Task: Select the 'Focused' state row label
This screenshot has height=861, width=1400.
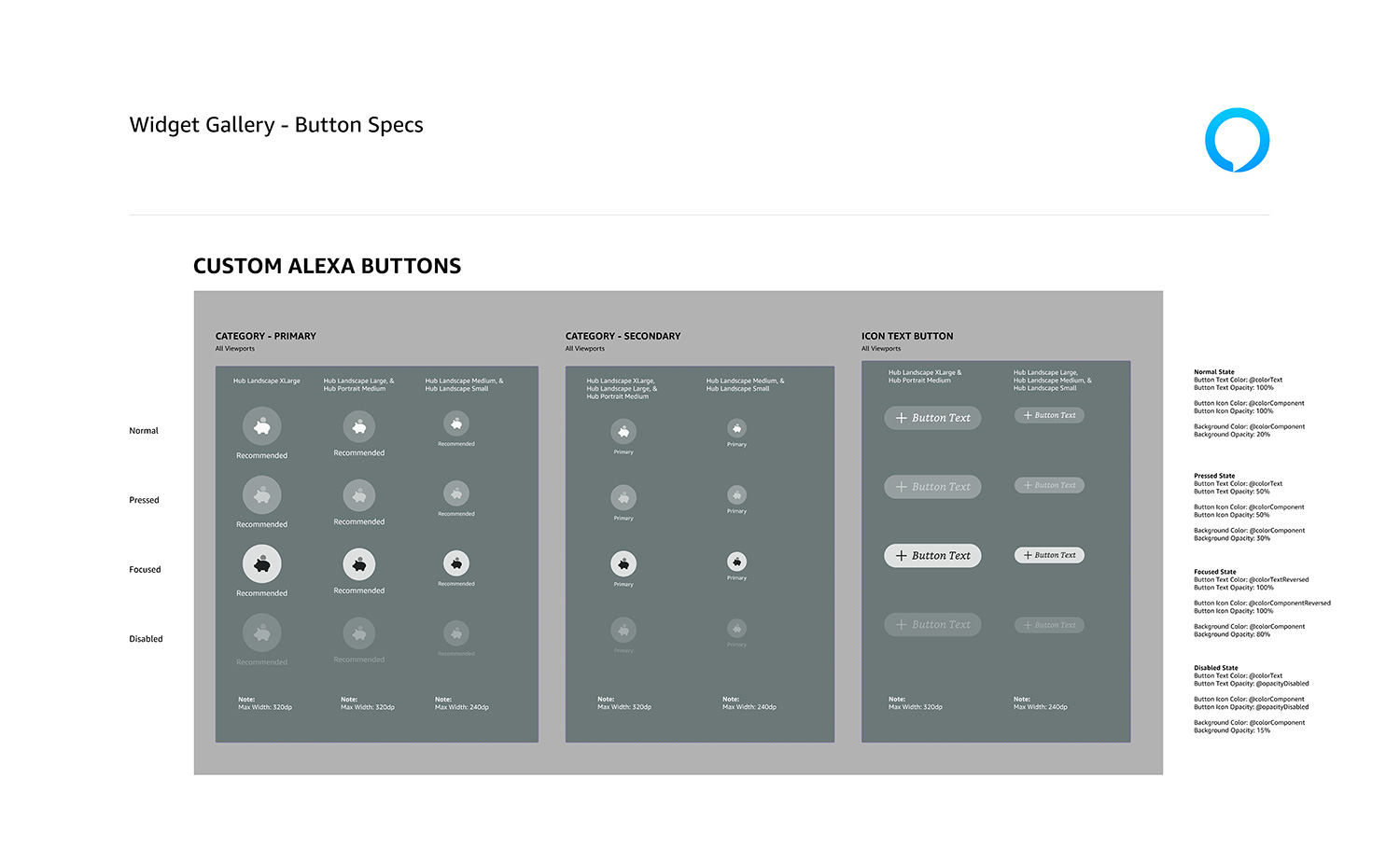Action: [x=145, y=569]
